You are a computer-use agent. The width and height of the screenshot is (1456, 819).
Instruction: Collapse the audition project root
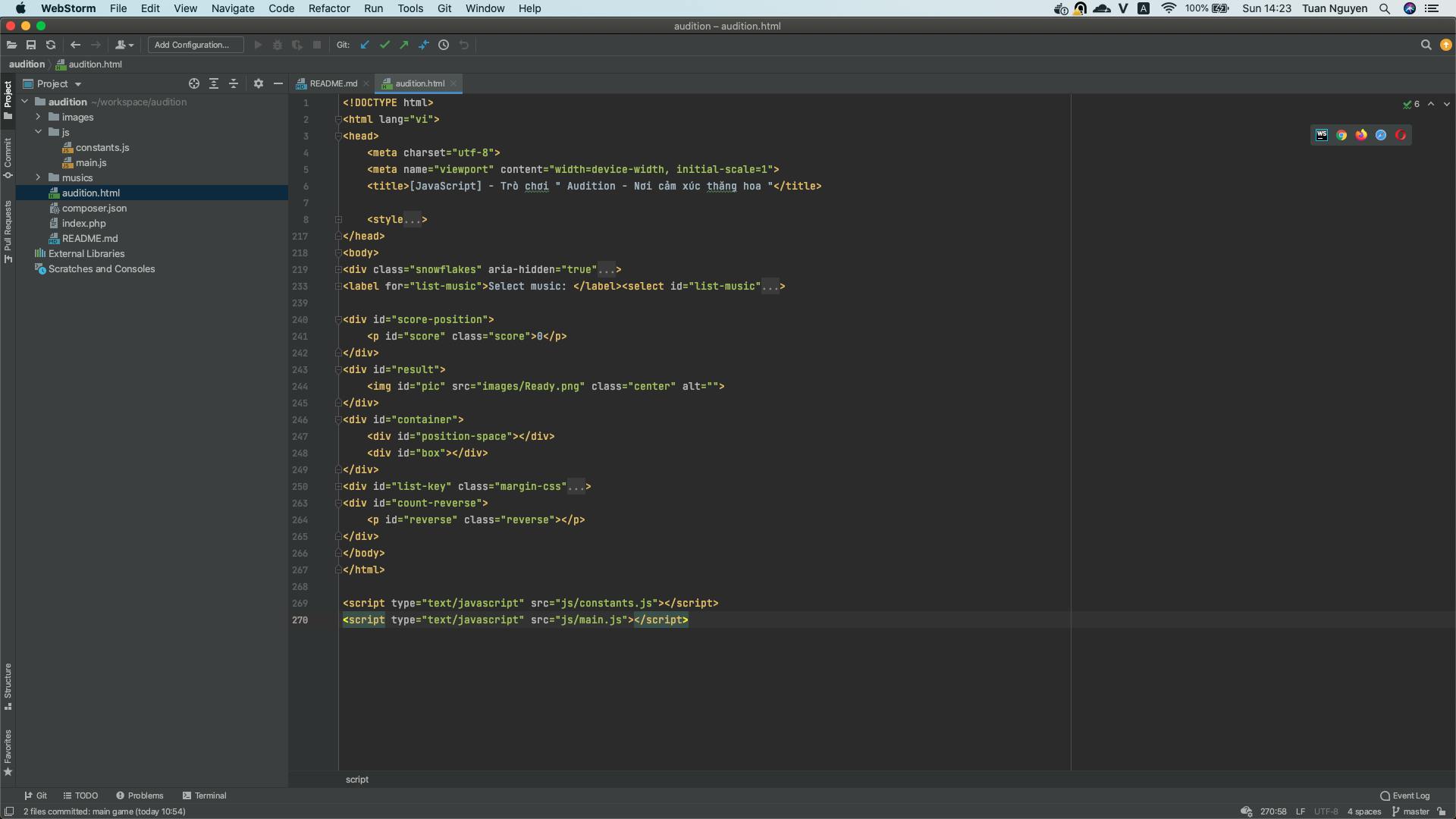click(x=24, y=102)
